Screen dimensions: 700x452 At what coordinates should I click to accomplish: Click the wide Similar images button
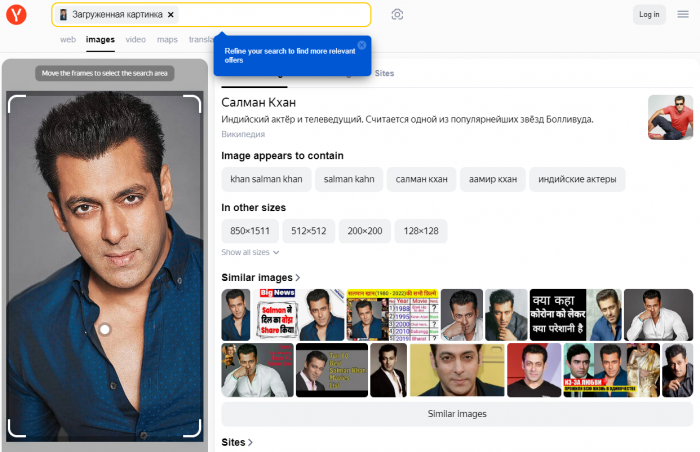pos(456,414)
